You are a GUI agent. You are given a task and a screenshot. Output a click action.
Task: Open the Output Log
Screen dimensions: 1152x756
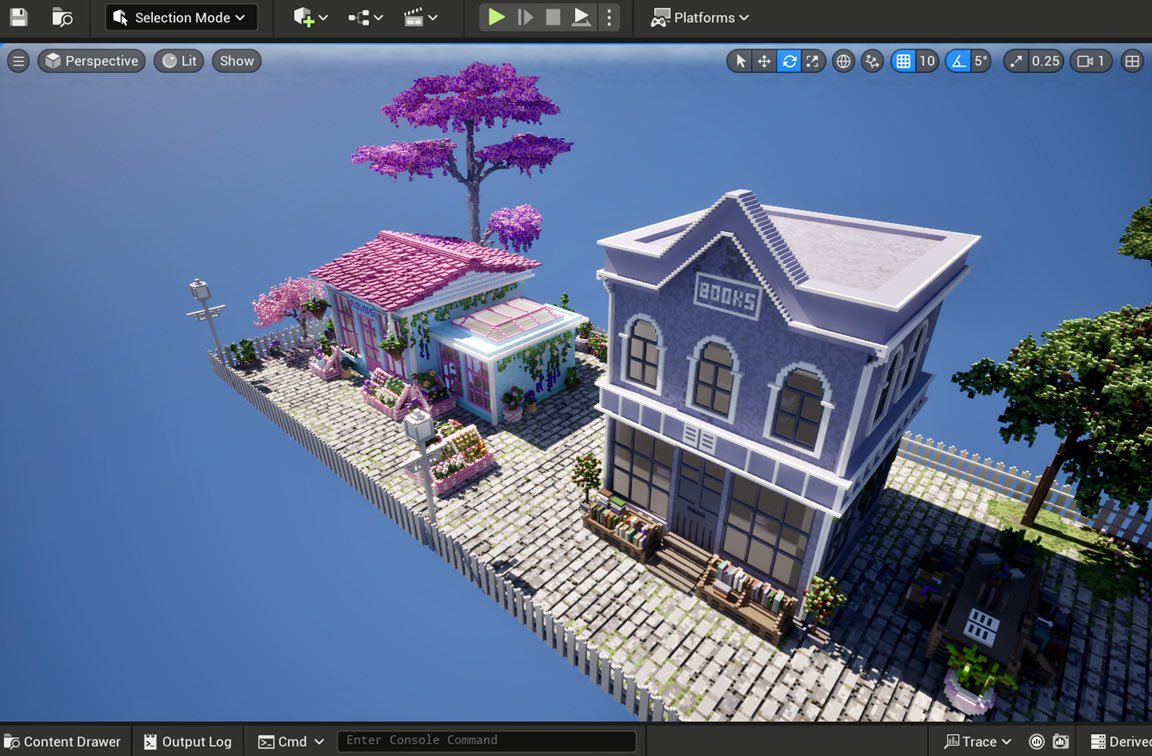tap(188, 741)
